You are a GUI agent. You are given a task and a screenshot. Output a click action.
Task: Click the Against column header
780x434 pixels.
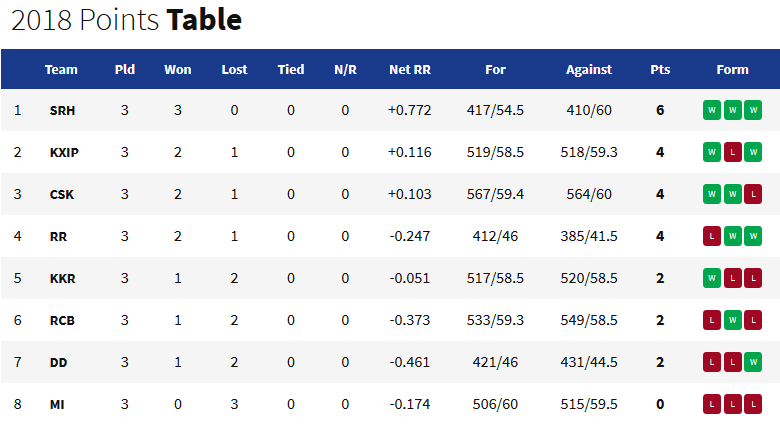click(x=589, y=70)
